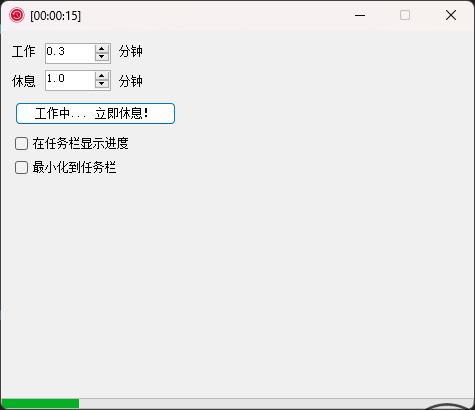
Task: Increase 休息 minutes with up arrow
Action: 102,76
